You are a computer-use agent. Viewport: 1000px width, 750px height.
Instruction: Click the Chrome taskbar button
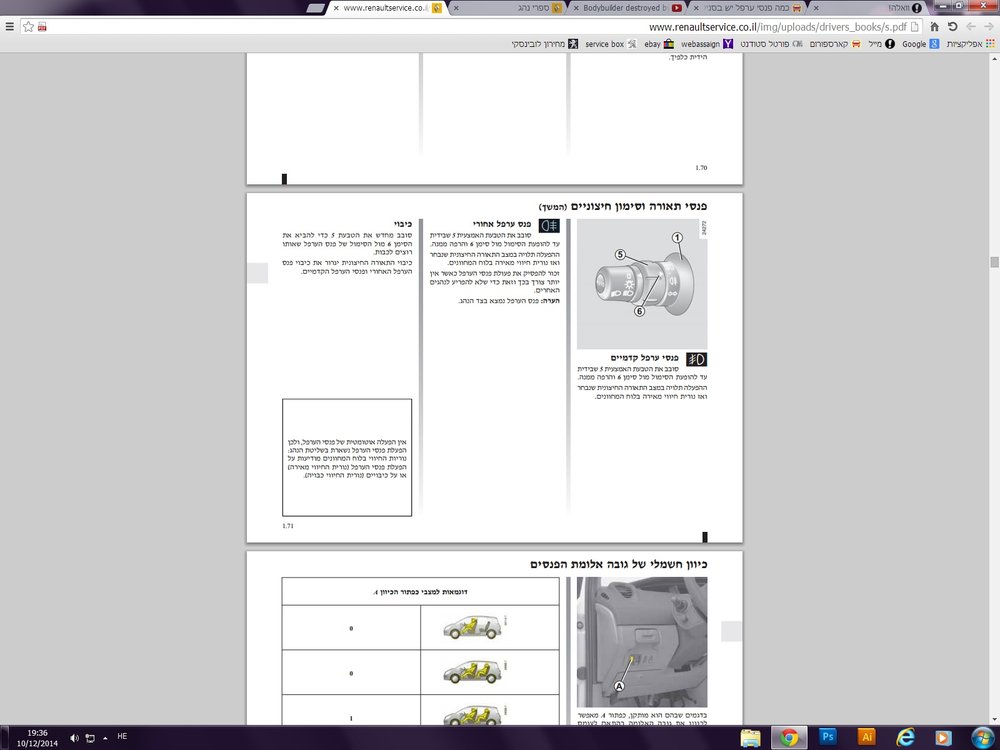[x=789, y=737]
